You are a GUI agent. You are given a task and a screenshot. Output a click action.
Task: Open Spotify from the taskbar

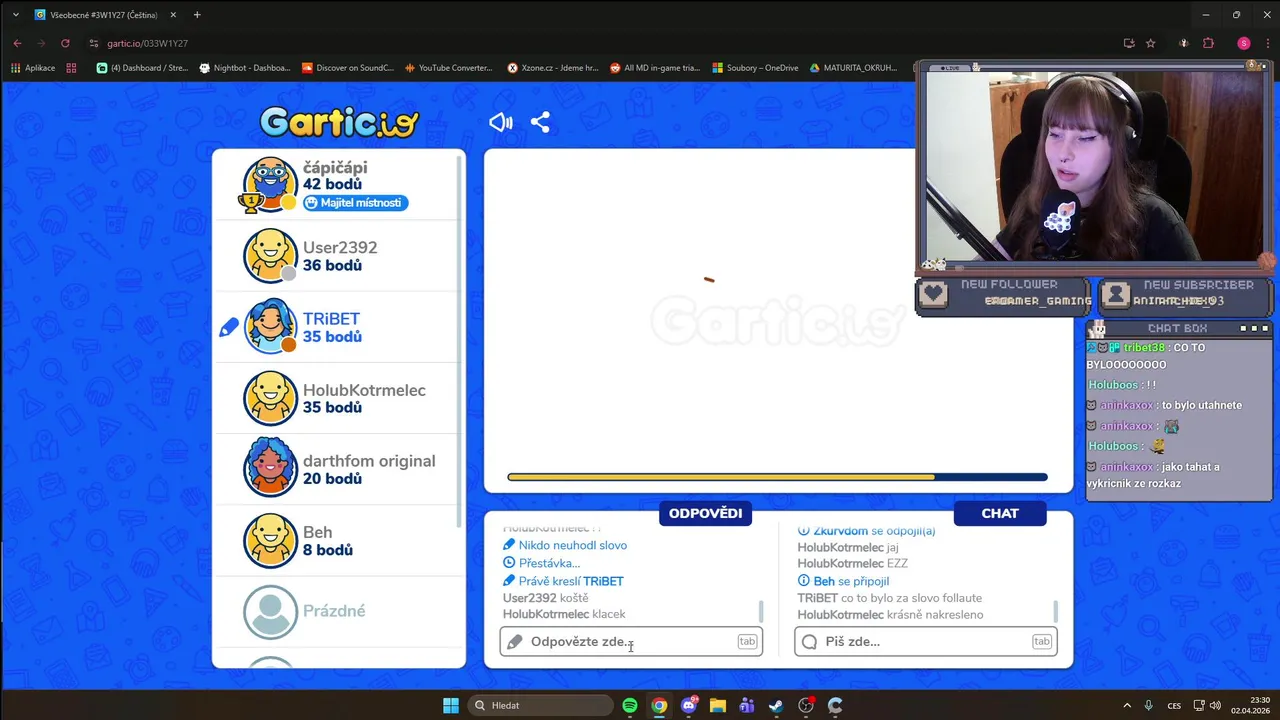(x=630, y=705)
